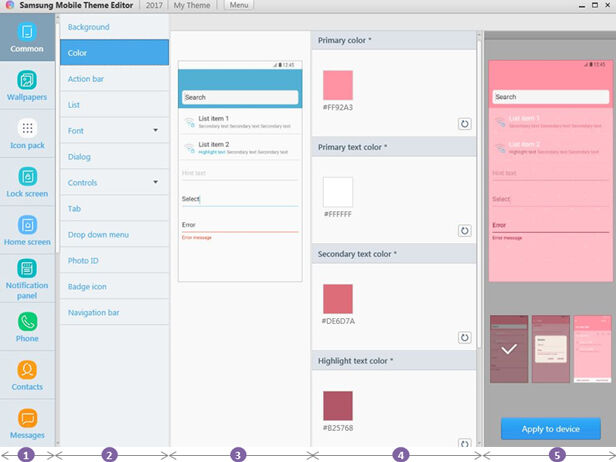Viewport: 616px width, 462px height.
Task: Click the color settings panel scrollbar
Action: 479,192
